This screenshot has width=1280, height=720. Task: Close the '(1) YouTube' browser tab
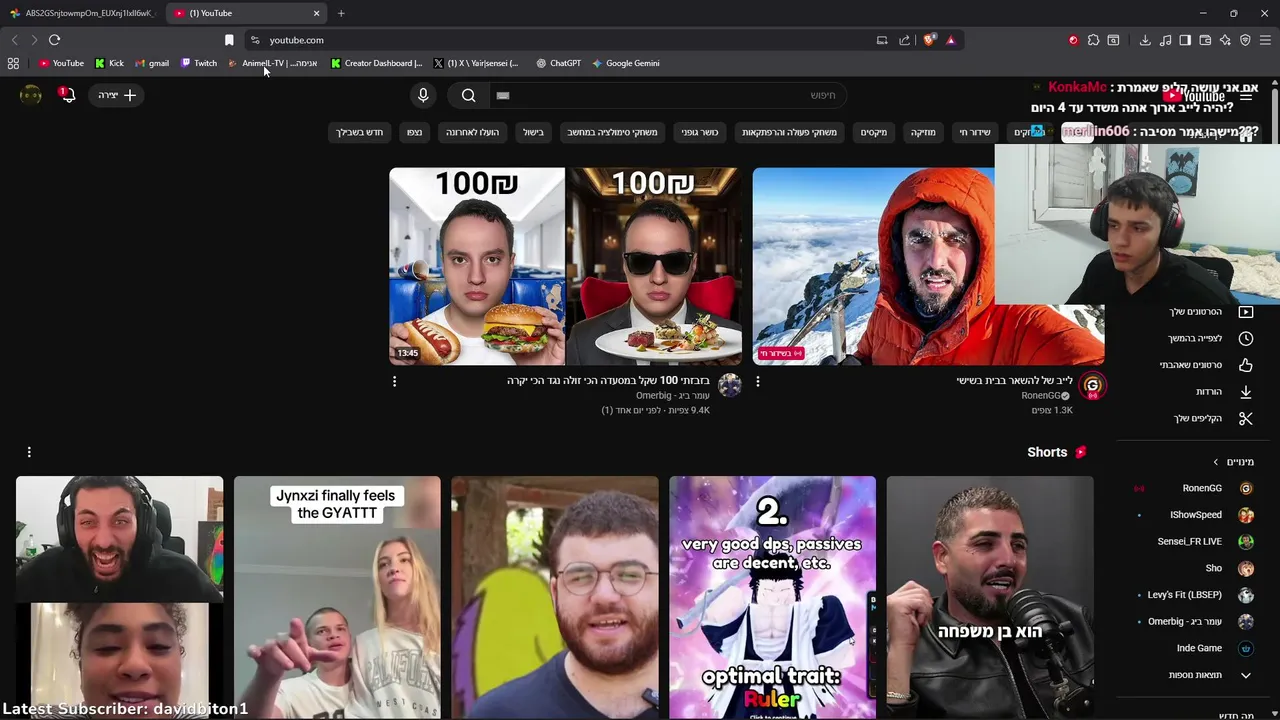tap(317, 13)
